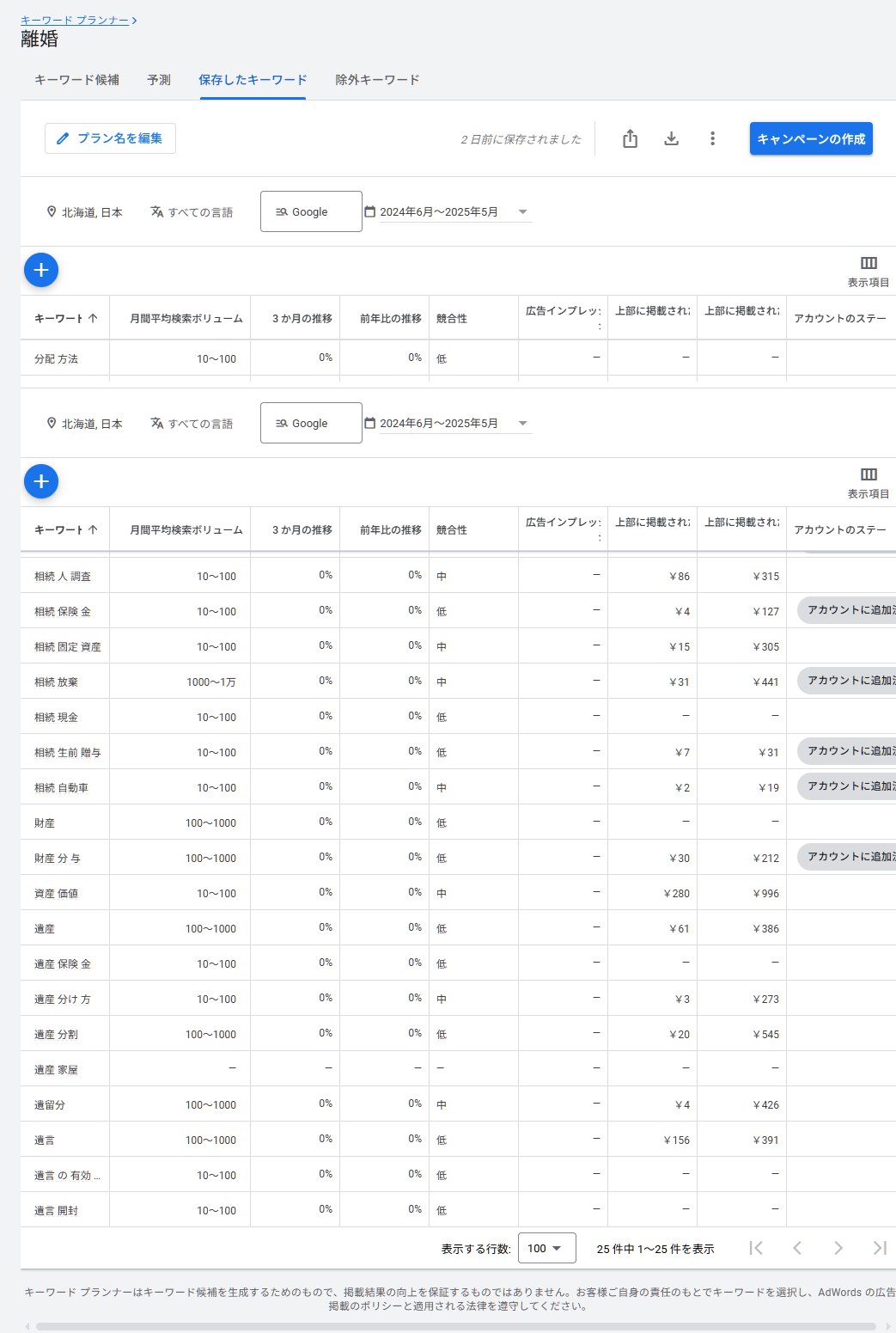Click the upper calendar icon beside date range
896x1333 pixels.
370,211
